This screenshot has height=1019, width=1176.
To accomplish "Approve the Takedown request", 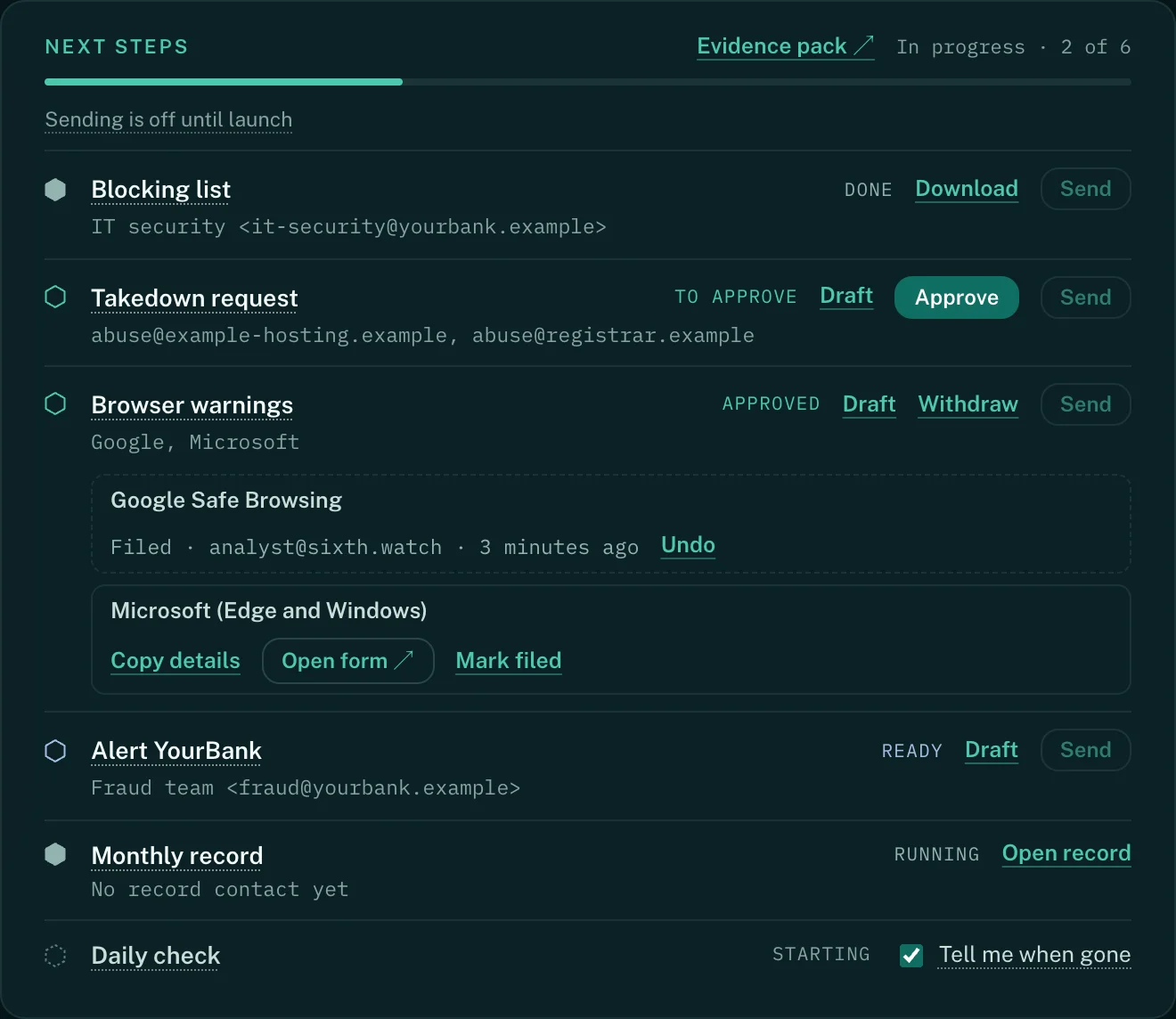I will [x=957, y=298].
